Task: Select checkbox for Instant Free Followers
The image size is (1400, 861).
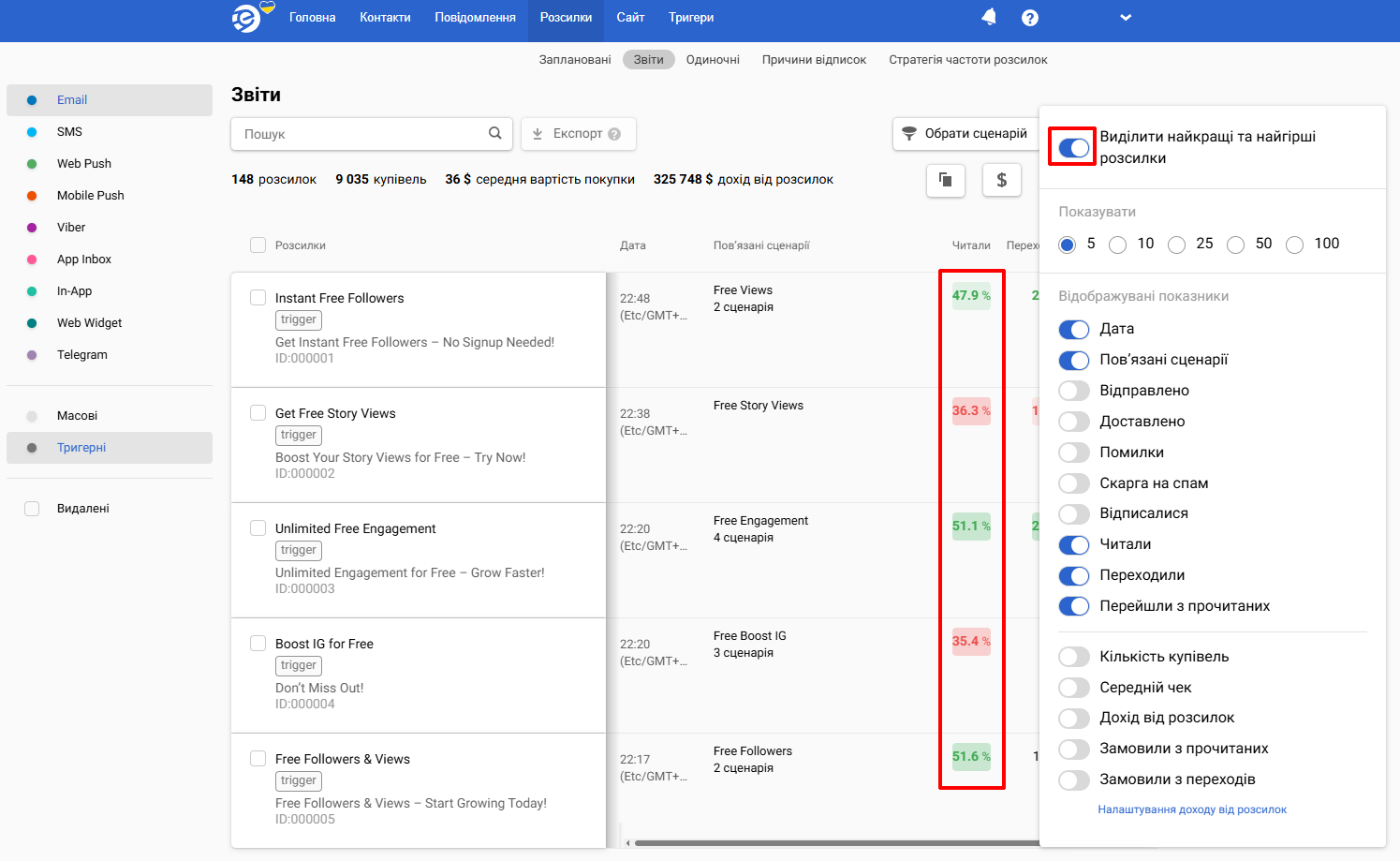Action: [x=258, y=298]
